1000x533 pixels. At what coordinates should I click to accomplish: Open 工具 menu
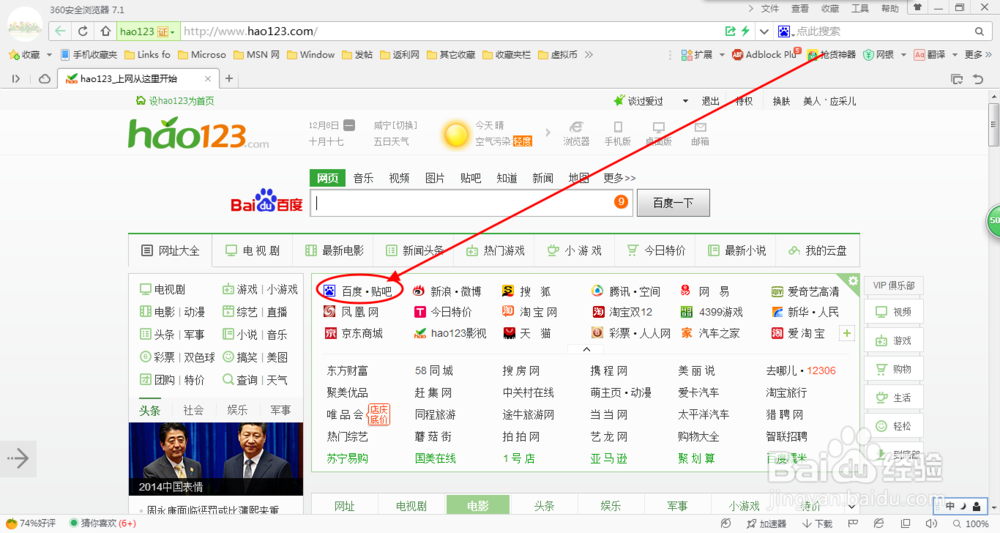[860, 8]
